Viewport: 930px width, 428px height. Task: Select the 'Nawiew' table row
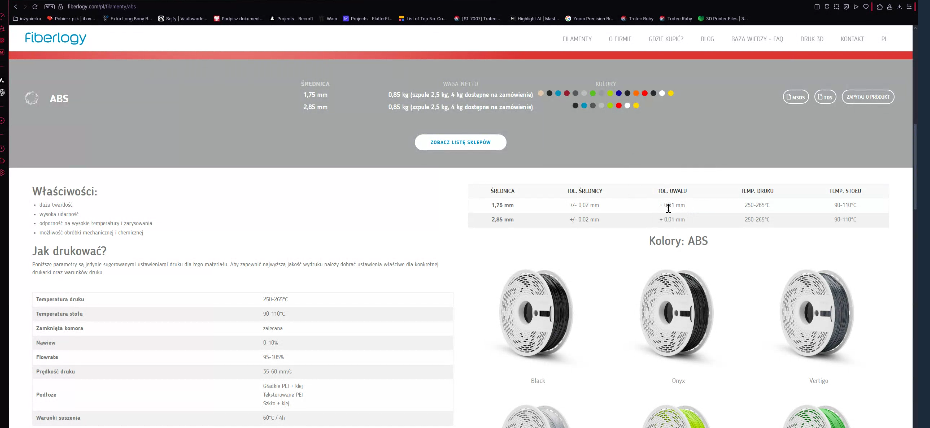(x=243, y=343)
